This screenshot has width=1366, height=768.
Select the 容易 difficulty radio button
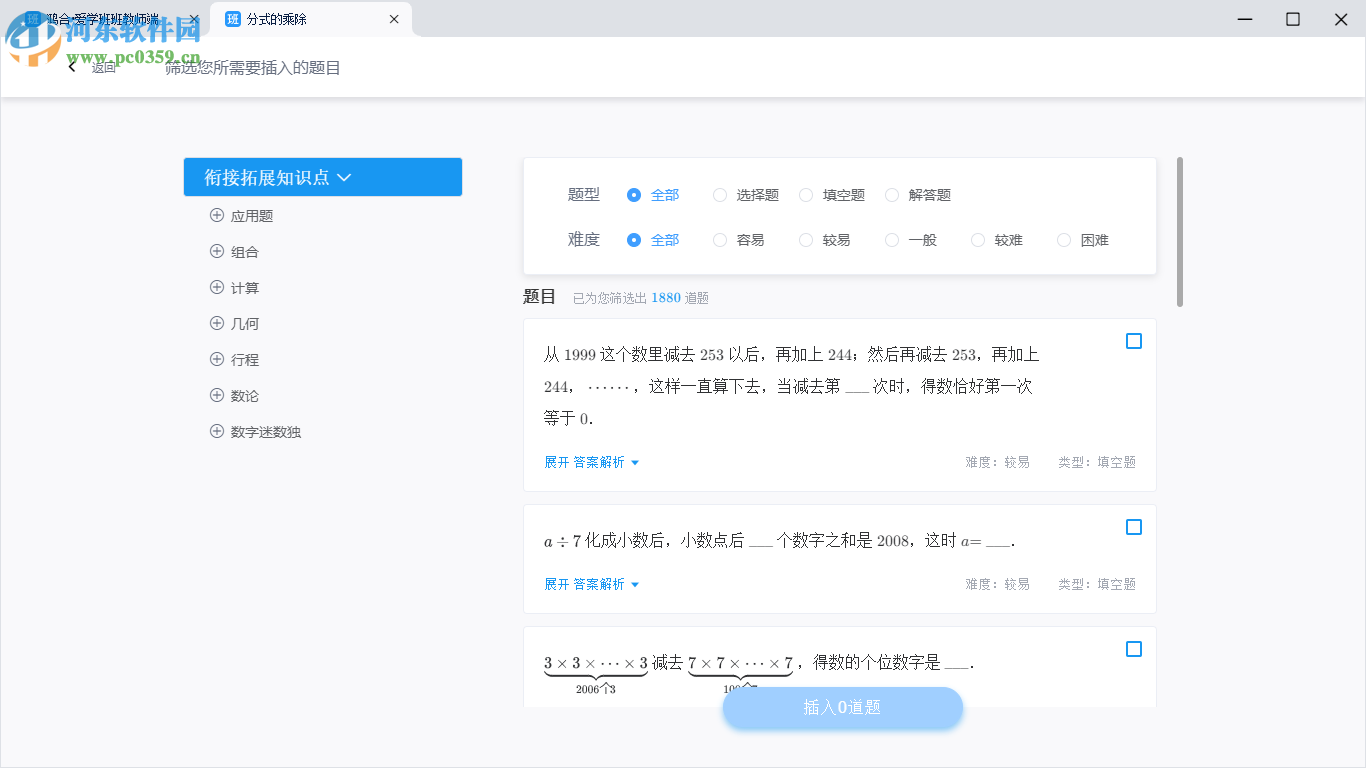click(720, 240)
